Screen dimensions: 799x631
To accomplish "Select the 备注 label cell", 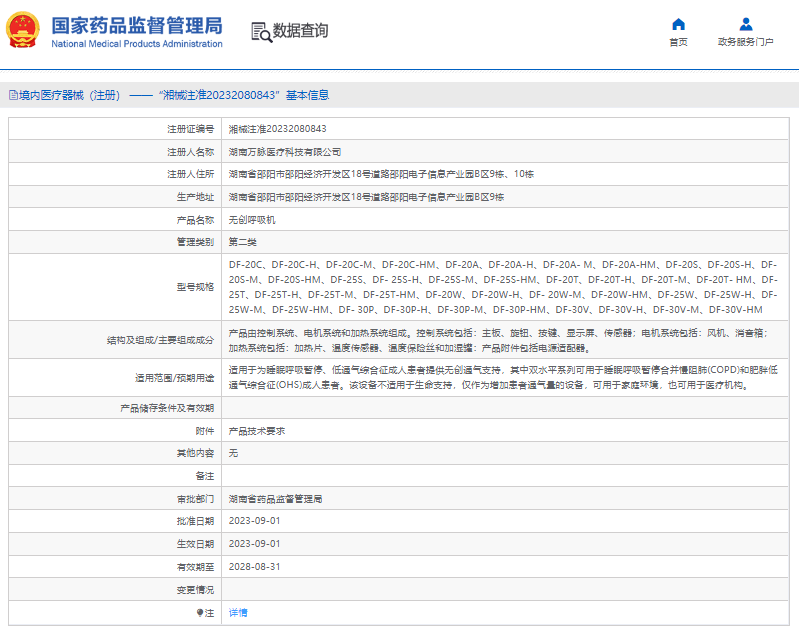I will click(115, 476).
